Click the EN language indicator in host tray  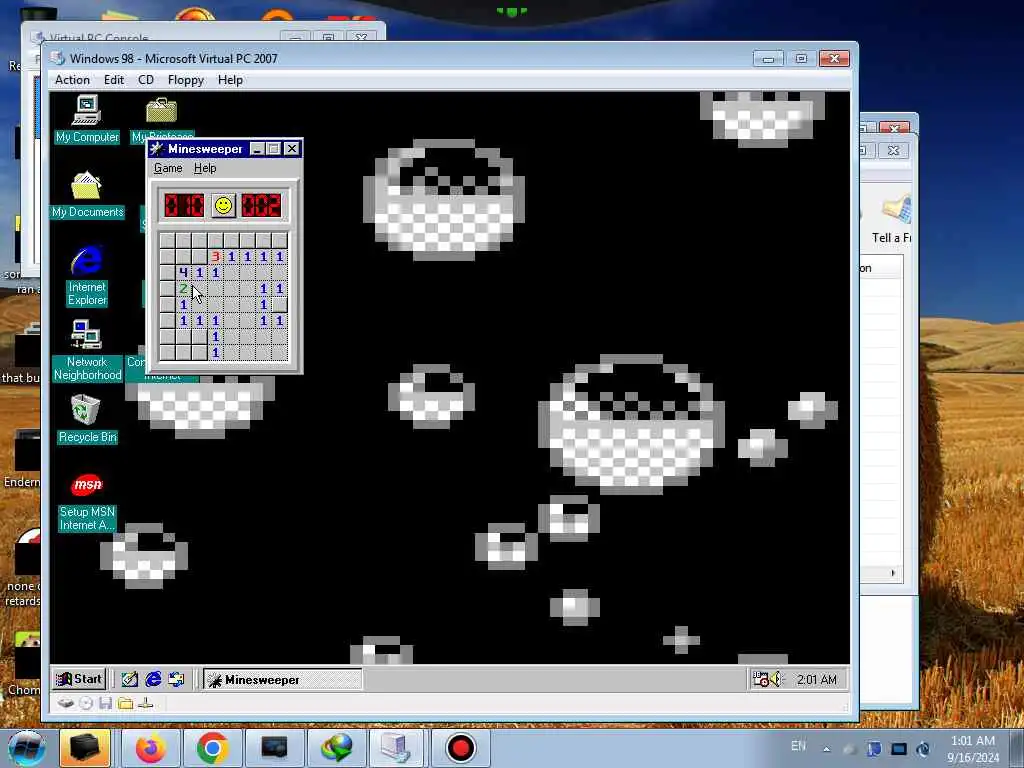(798, 746)
